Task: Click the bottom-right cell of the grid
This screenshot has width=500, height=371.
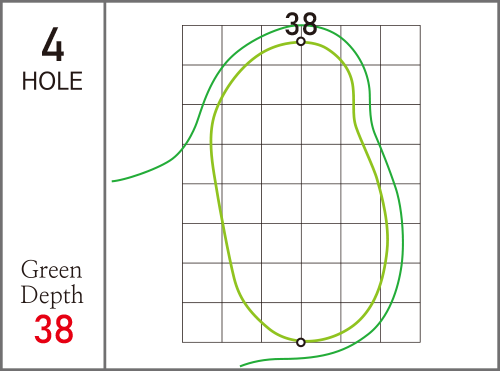Action: (x=400, y=322)
